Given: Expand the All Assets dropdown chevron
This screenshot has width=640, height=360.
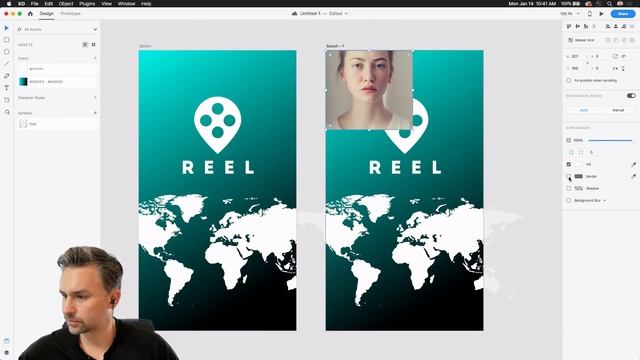Looking at the screenshot, I should tap(95, 29).
